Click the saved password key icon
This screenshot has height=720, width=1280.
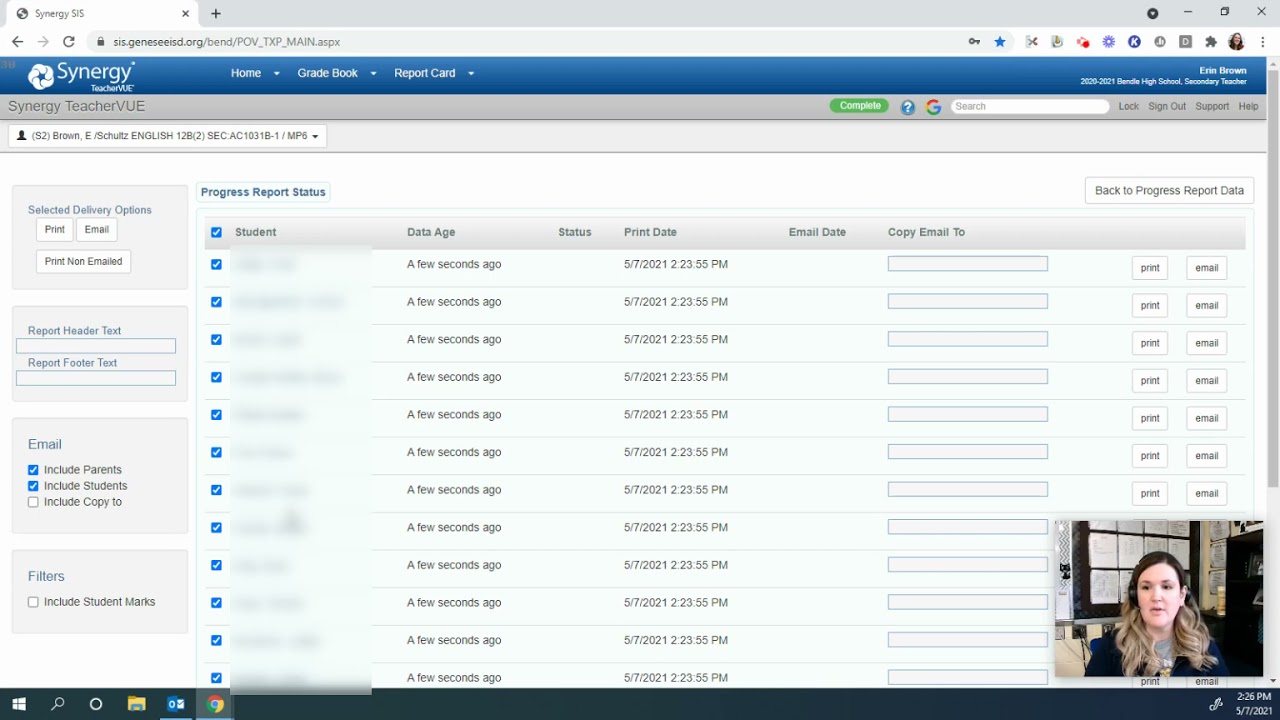974,42
